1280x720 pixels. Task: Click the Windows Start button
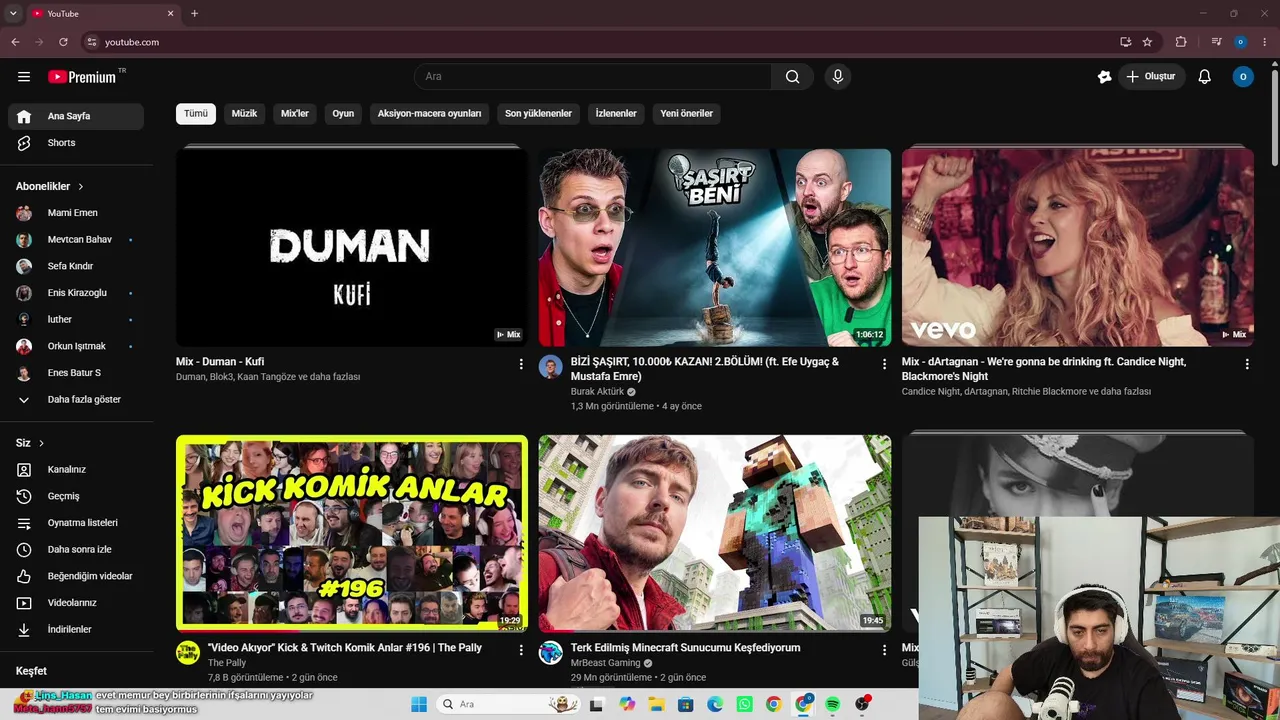tap(419, 705)
